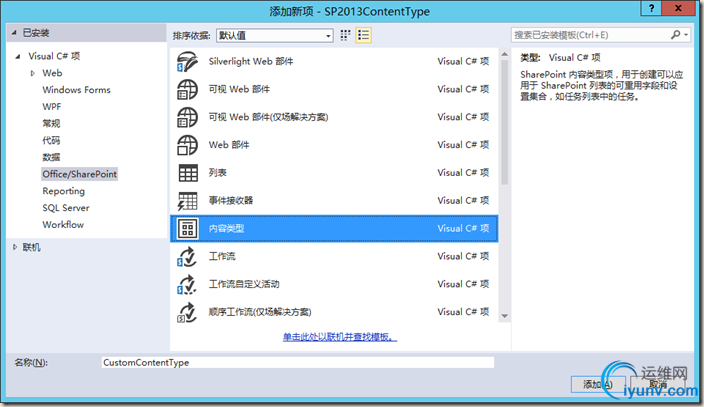Screen dimensions: 704x407
Task: Click the 内容类型 template icon
Action: point(188,229)
